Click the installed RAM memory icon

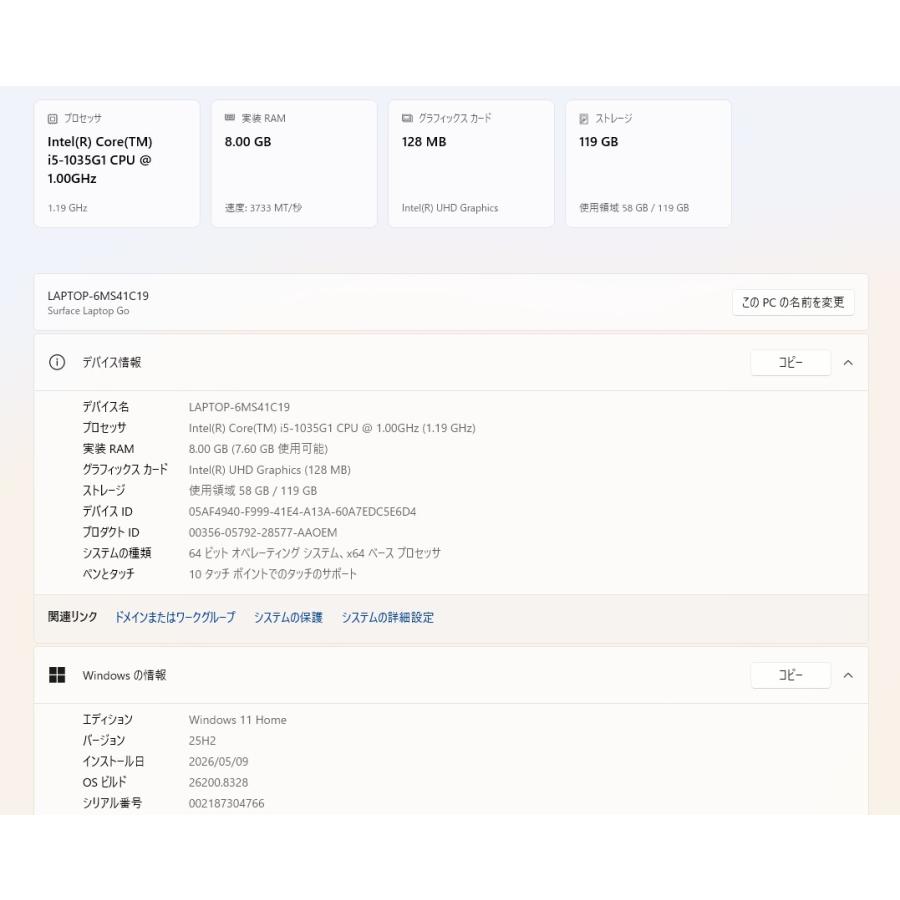tap(230, 118)
